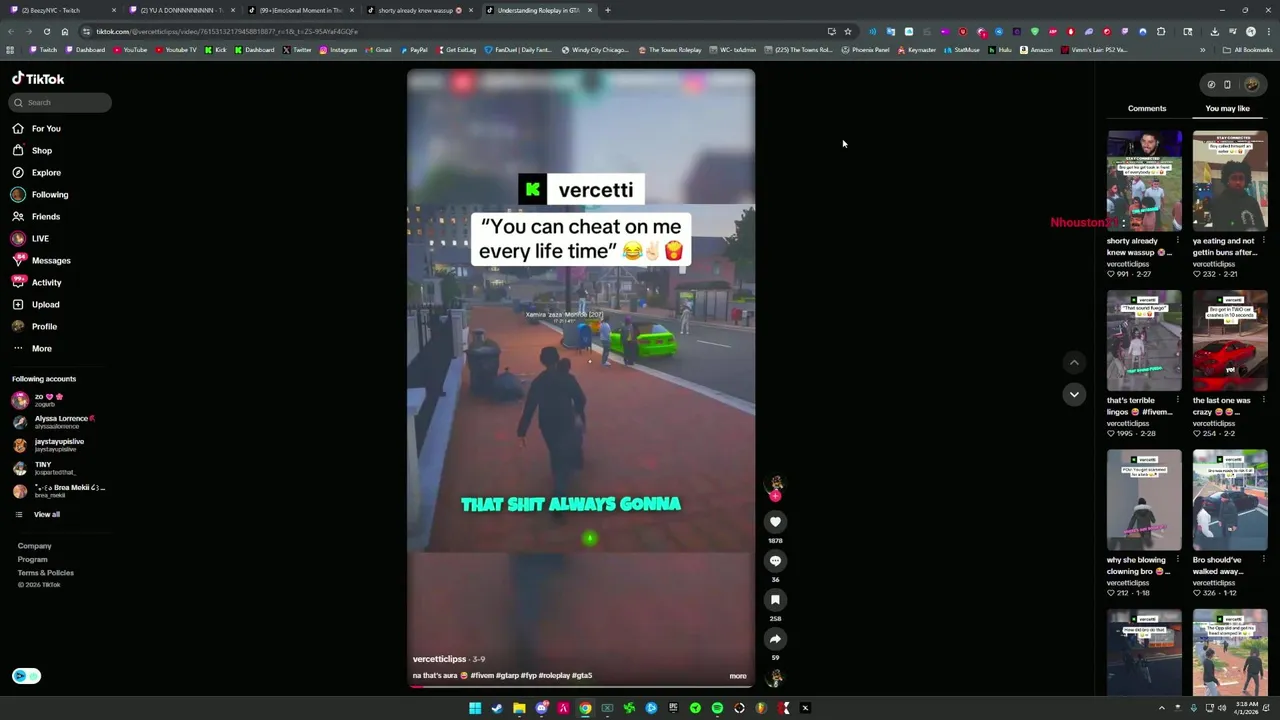Click the TikTok logo
This screenshot has width=1280, height=720.
click(38, 79)
